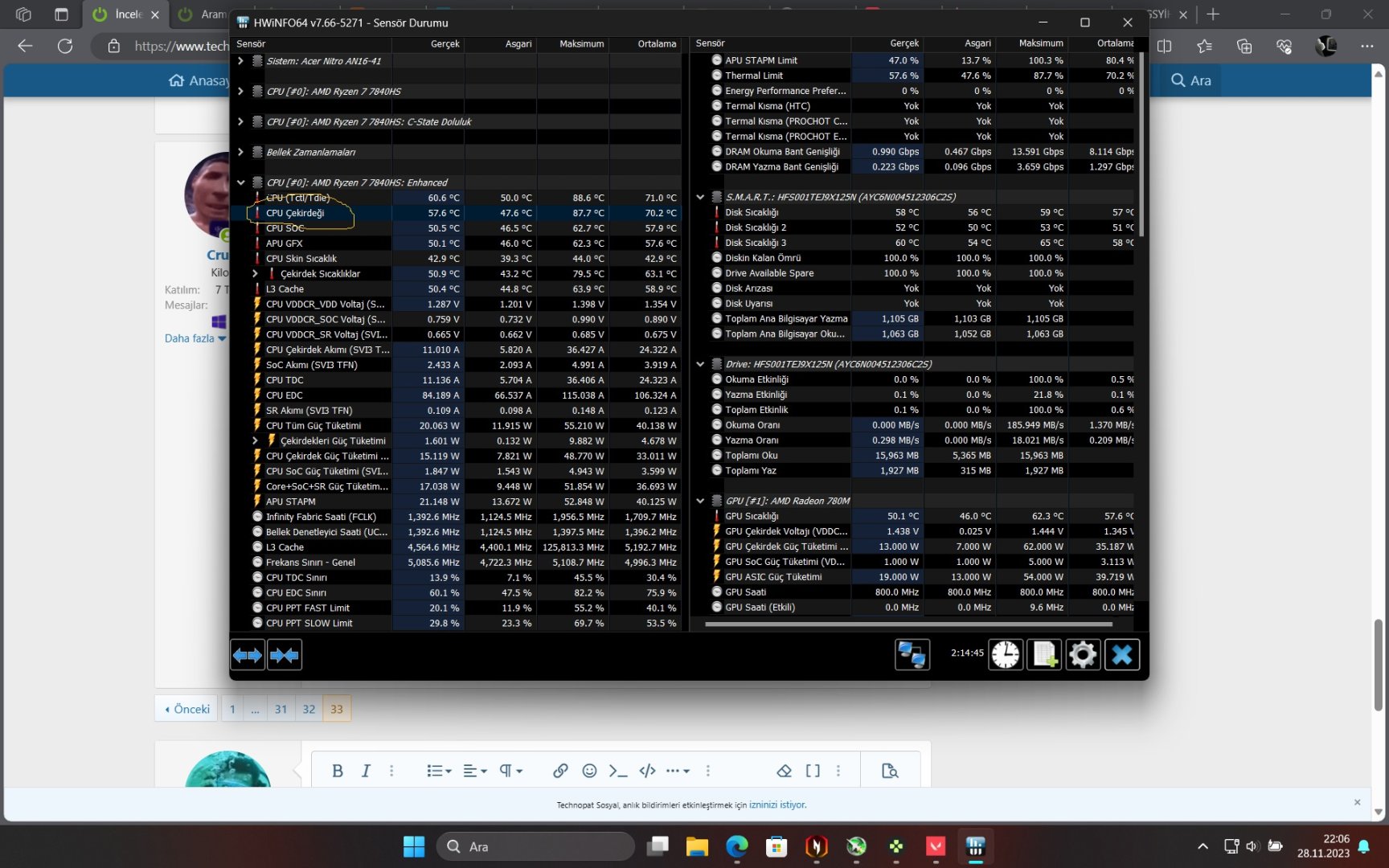Click the browser page vertical scrollbar

[1379, 665]
